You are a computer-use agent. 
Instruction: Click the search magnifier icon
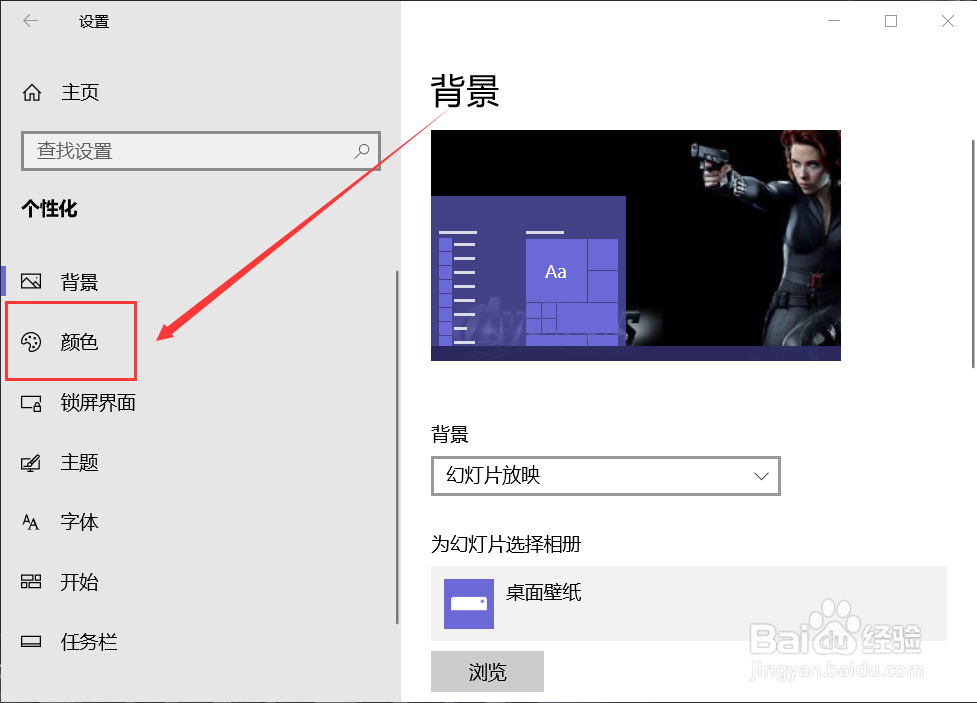pyautogui.click(x=362, y=150)
